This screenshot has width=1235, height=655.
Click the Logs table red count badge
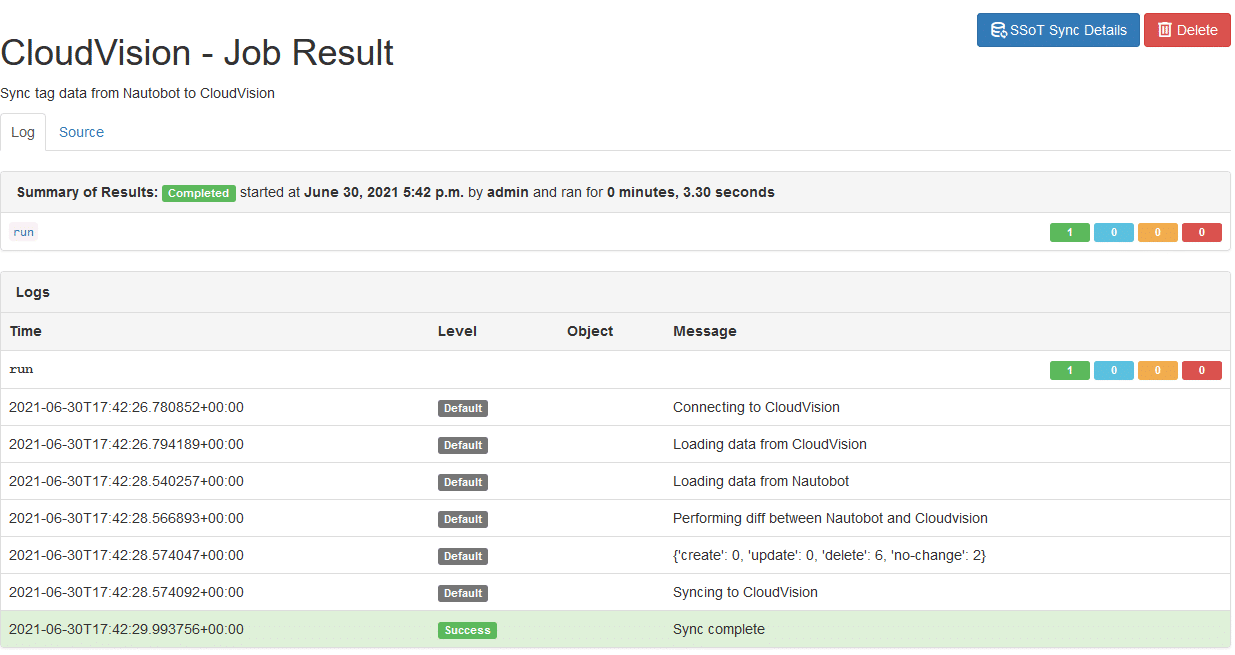pyautogui.click(x=1202, y=370)
